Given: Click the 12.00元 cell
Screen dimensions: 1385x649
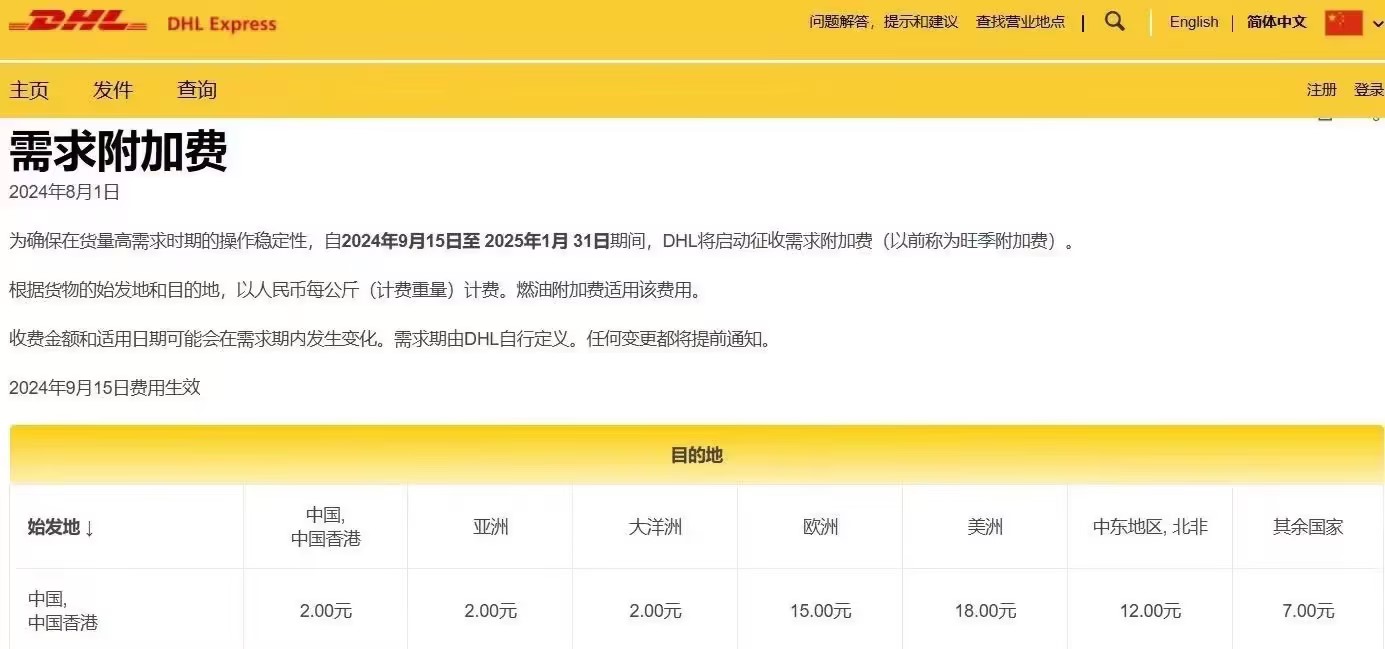Looking at the screenshot, I should pos(1150,611).
